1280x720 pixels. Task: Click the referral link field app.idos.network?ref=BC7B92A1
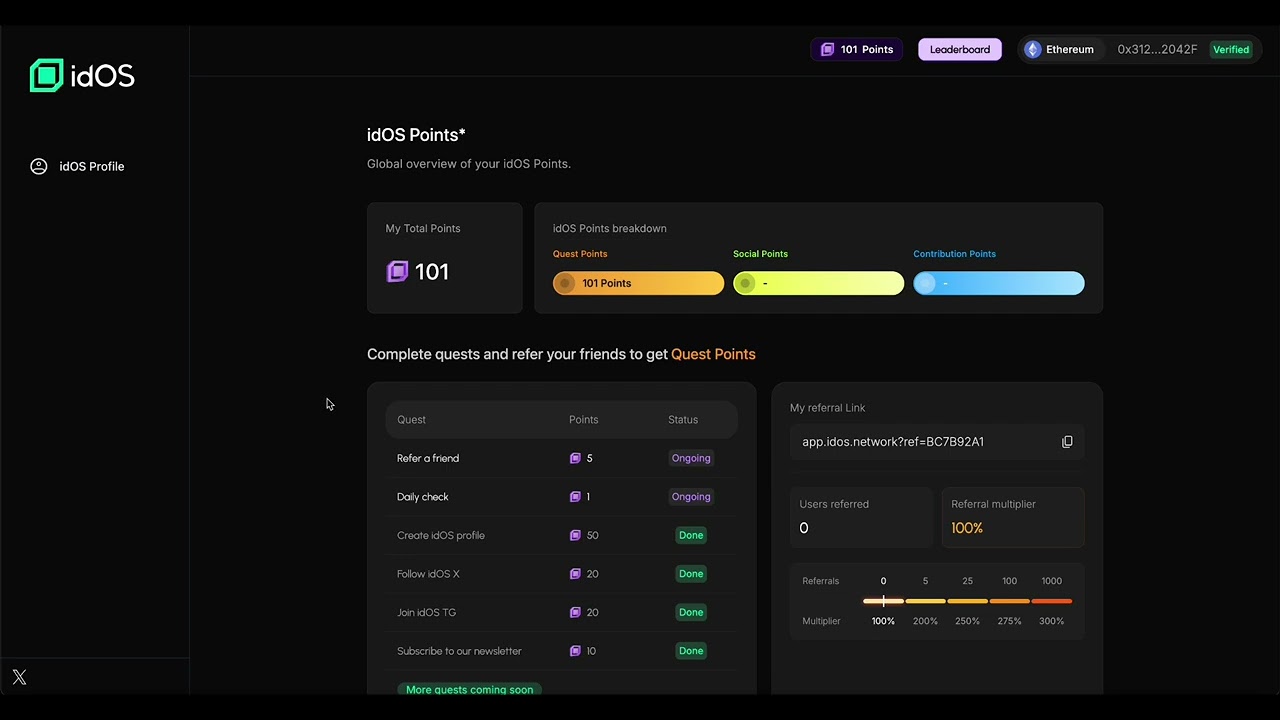tap(937, 442)
